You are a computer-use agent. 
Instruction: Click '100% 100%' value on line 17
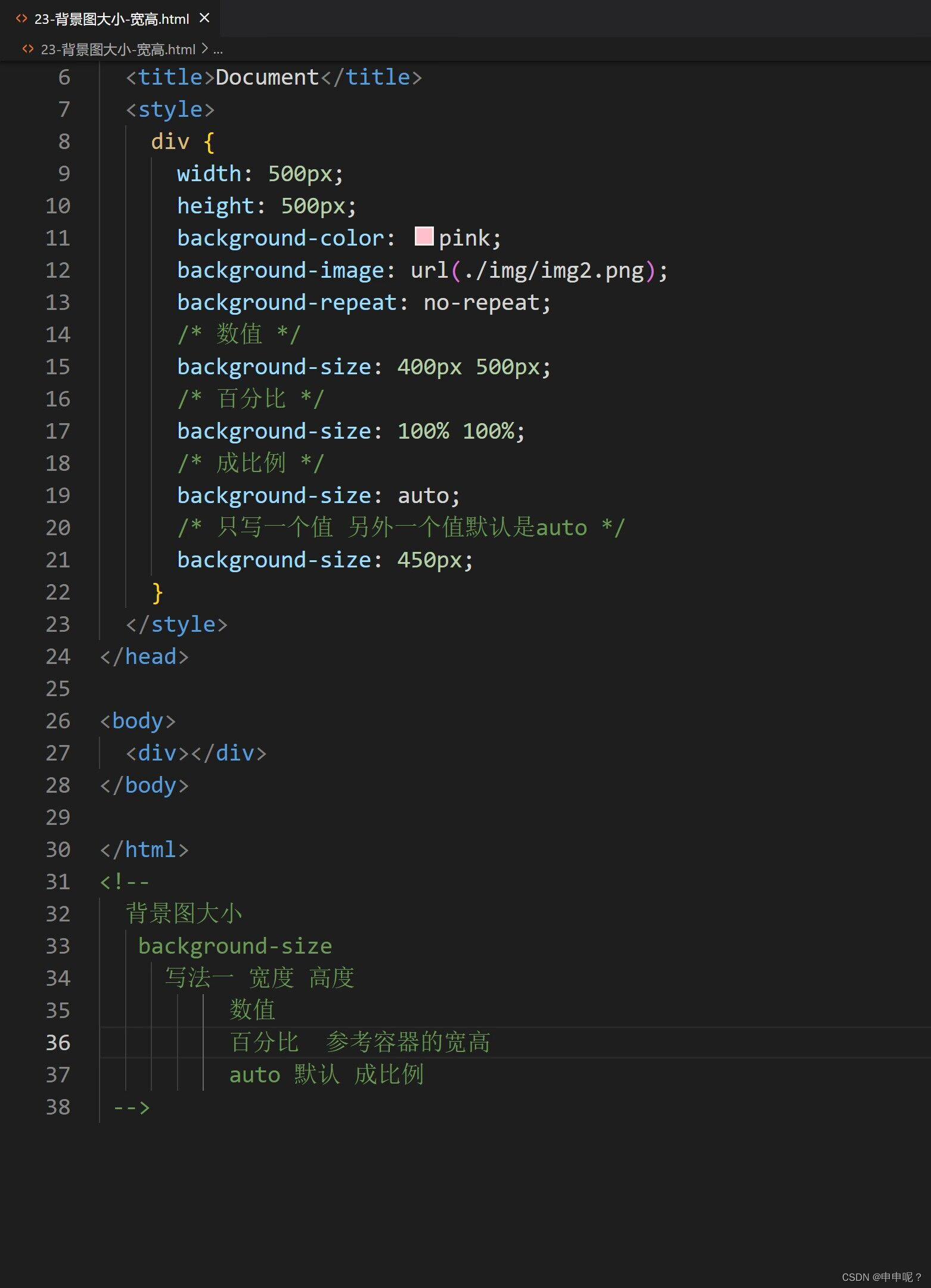(x=455, y=431)
